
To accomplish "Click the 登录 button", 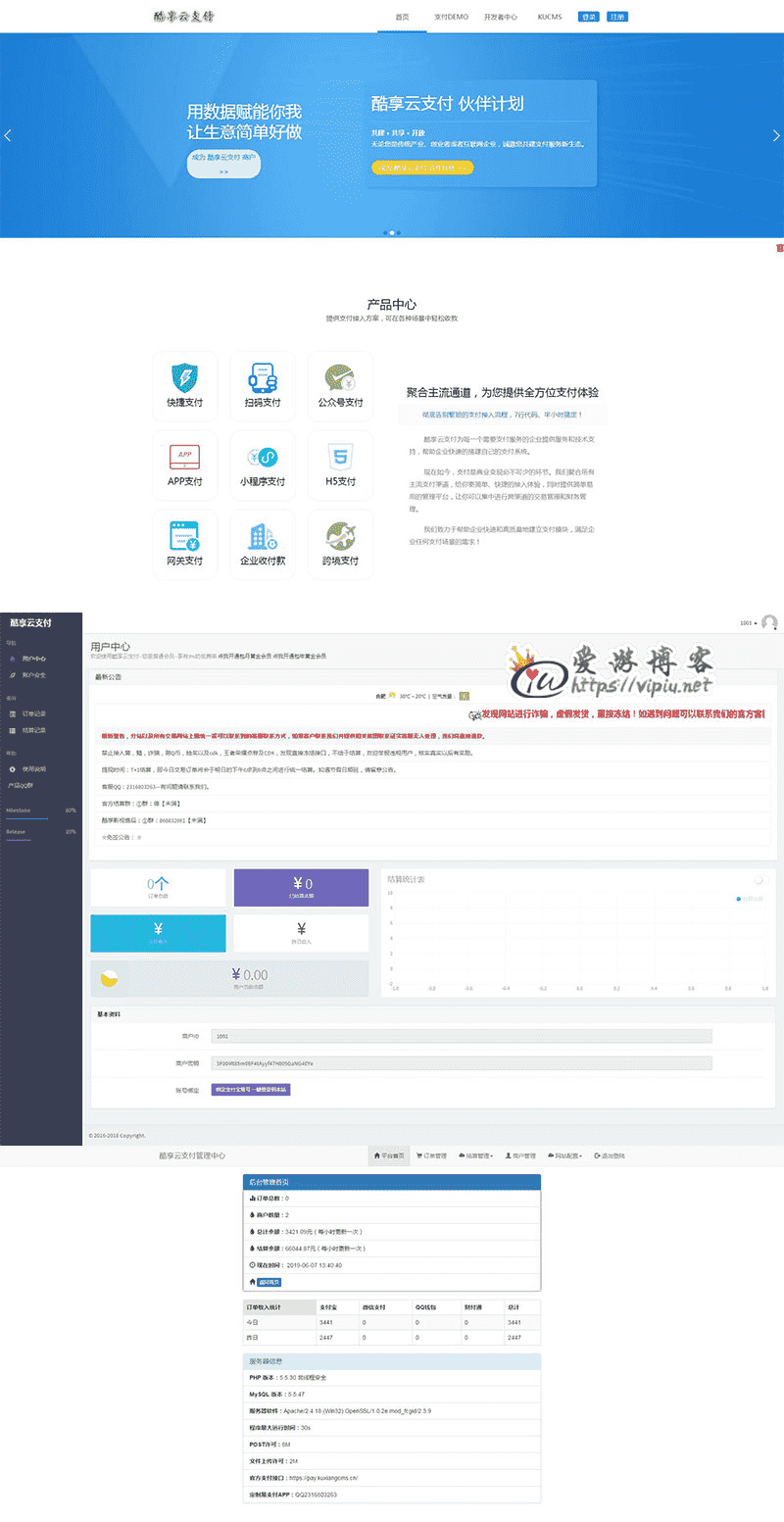I will coord(588,17).
